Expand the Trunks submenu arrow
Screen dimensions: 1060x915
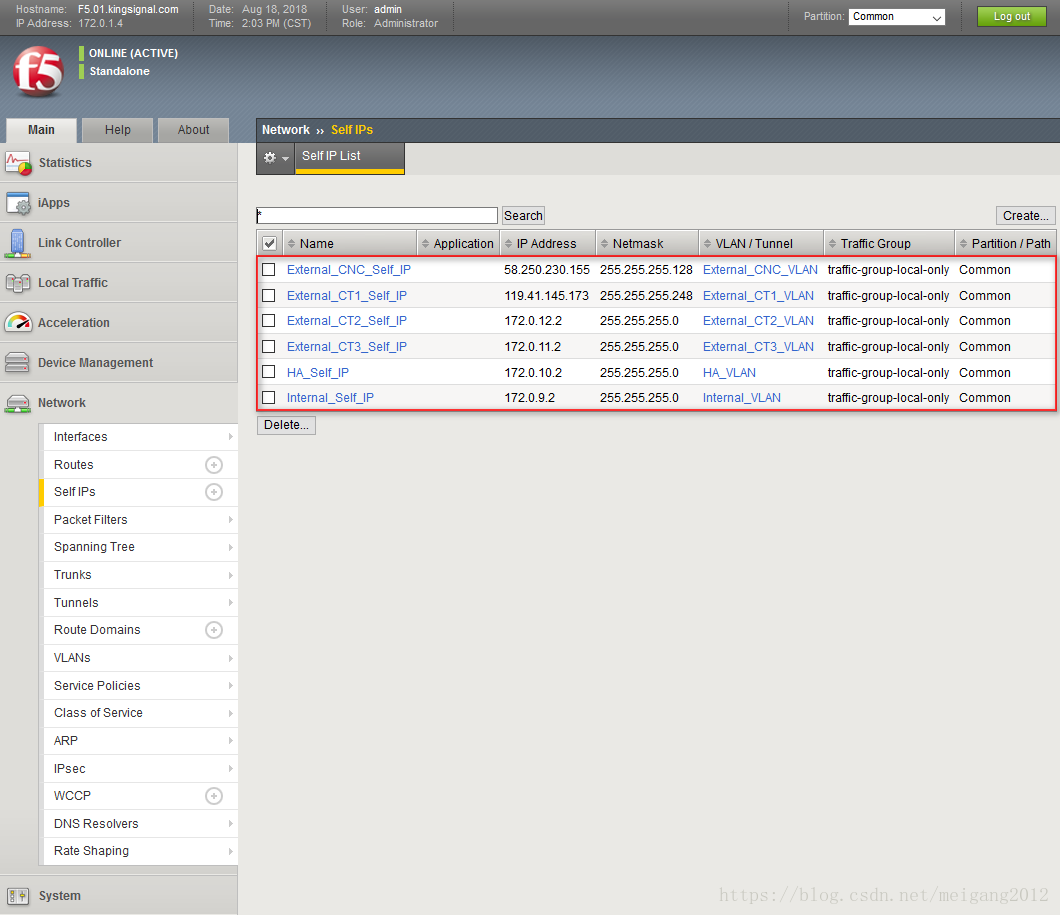coord(231,575)
